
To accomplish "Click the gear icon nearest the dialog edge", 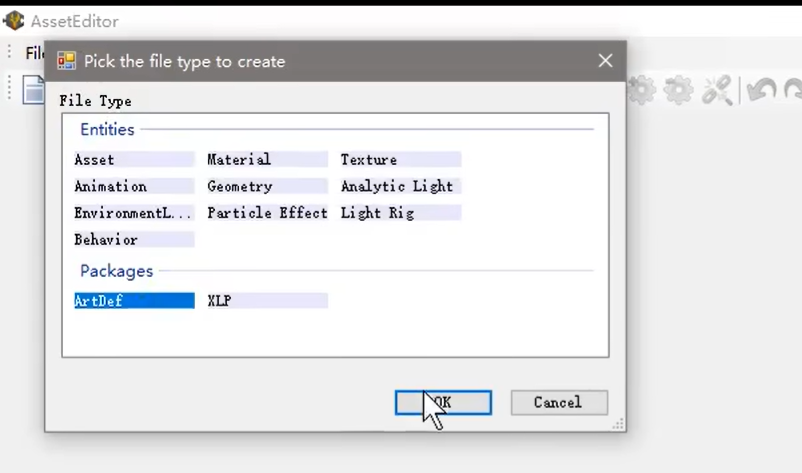I will pyautogui.click(x=641, y=91).
